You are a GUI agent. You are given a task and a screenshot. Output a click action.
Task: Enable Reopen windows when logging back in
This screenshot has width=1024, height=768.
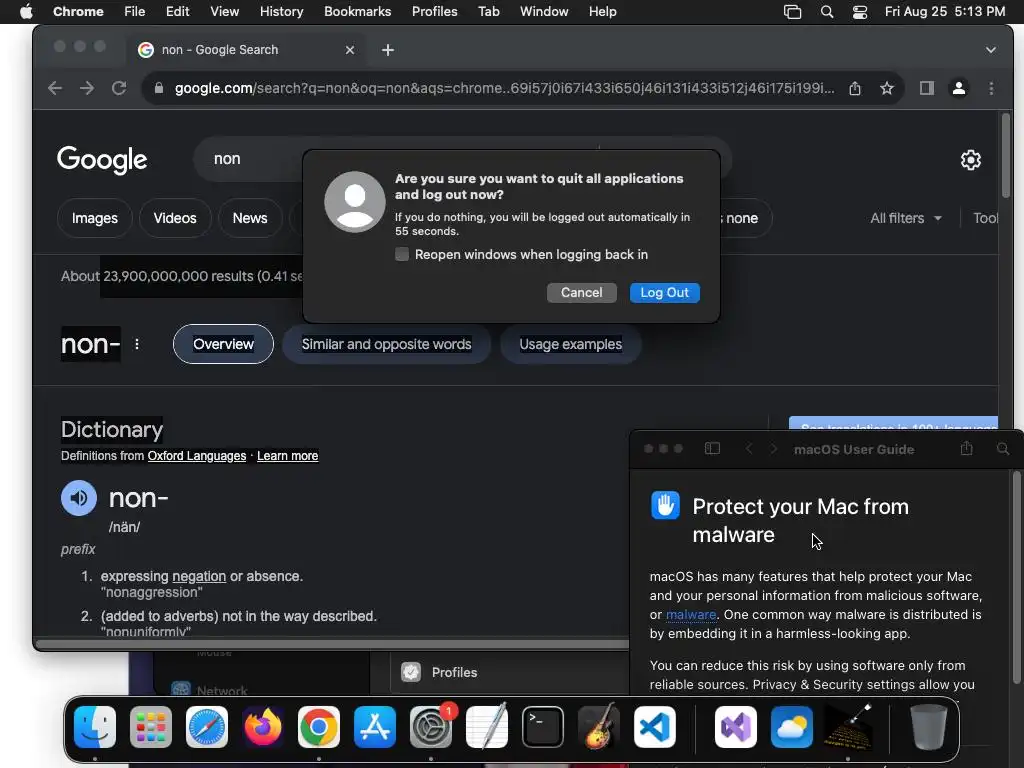point(402,255)
